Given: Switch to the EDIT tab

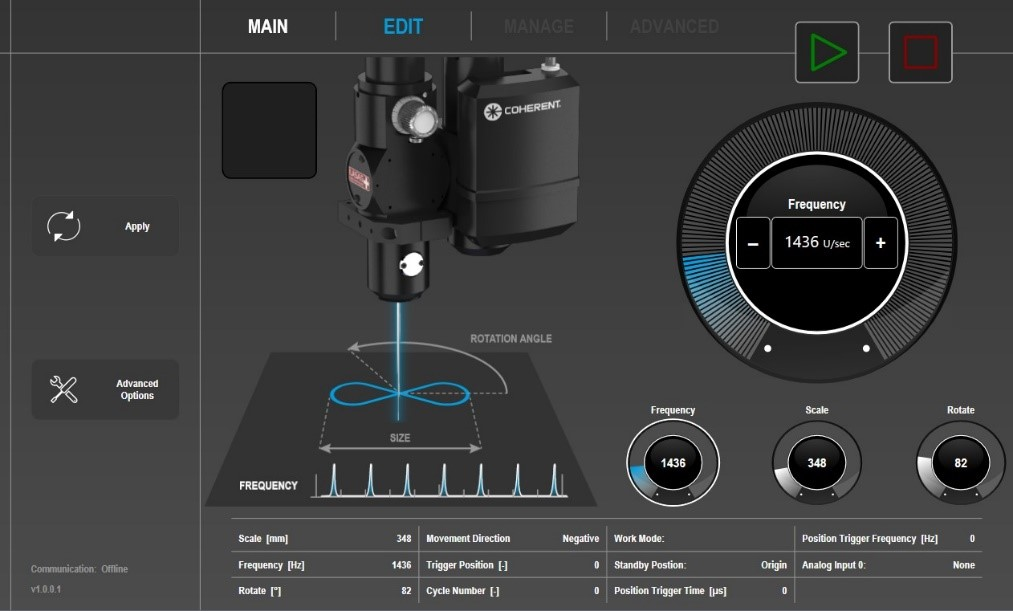Looking at the screenshot, I should 403,27.
